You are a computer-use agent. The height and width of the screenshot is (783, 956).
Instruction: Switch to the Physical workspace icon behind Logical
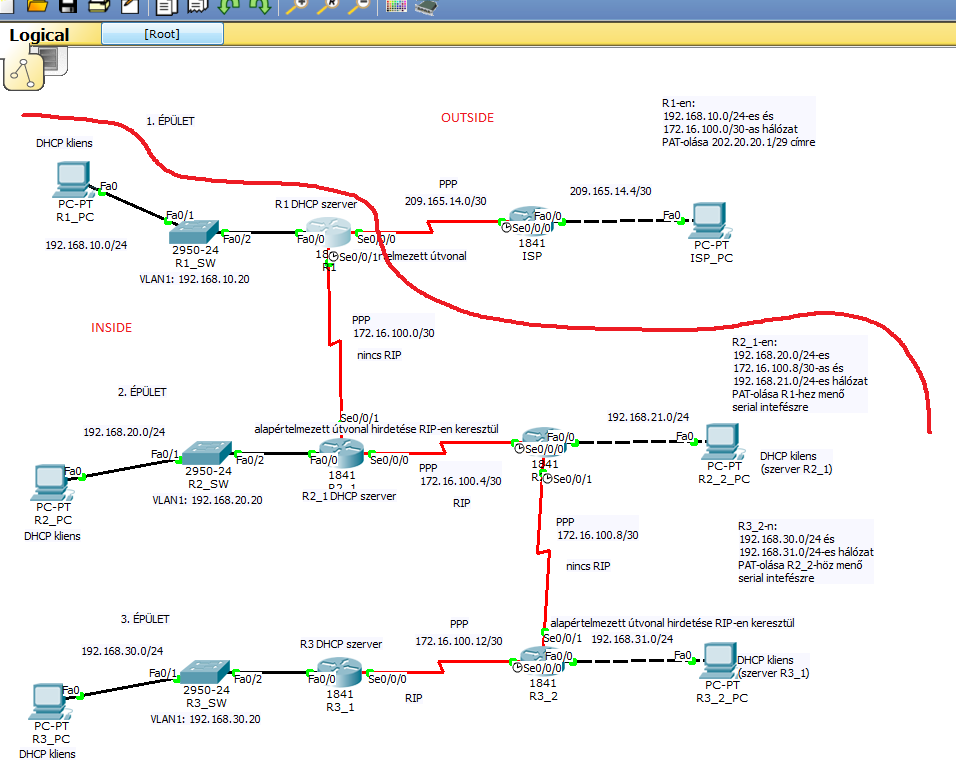[x=57, y=60]
